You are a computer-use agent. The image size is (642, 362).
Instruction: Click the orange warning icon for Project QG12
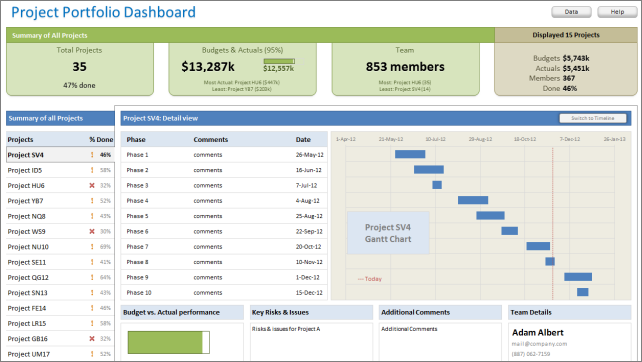click(x=92, y=277)
